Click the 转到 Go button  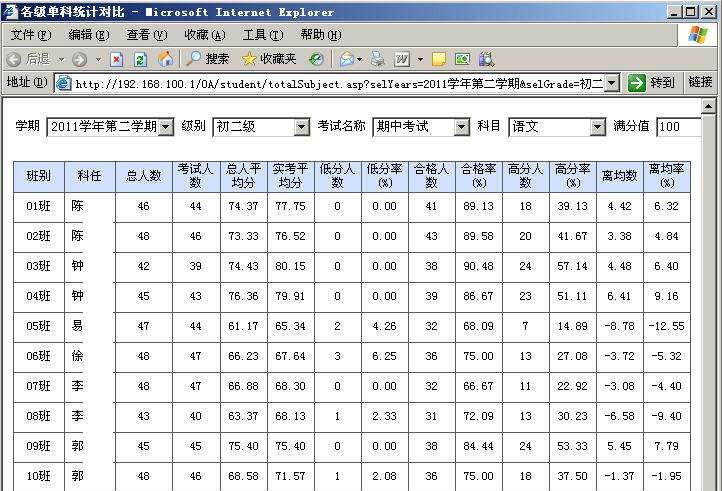point(651,83)
